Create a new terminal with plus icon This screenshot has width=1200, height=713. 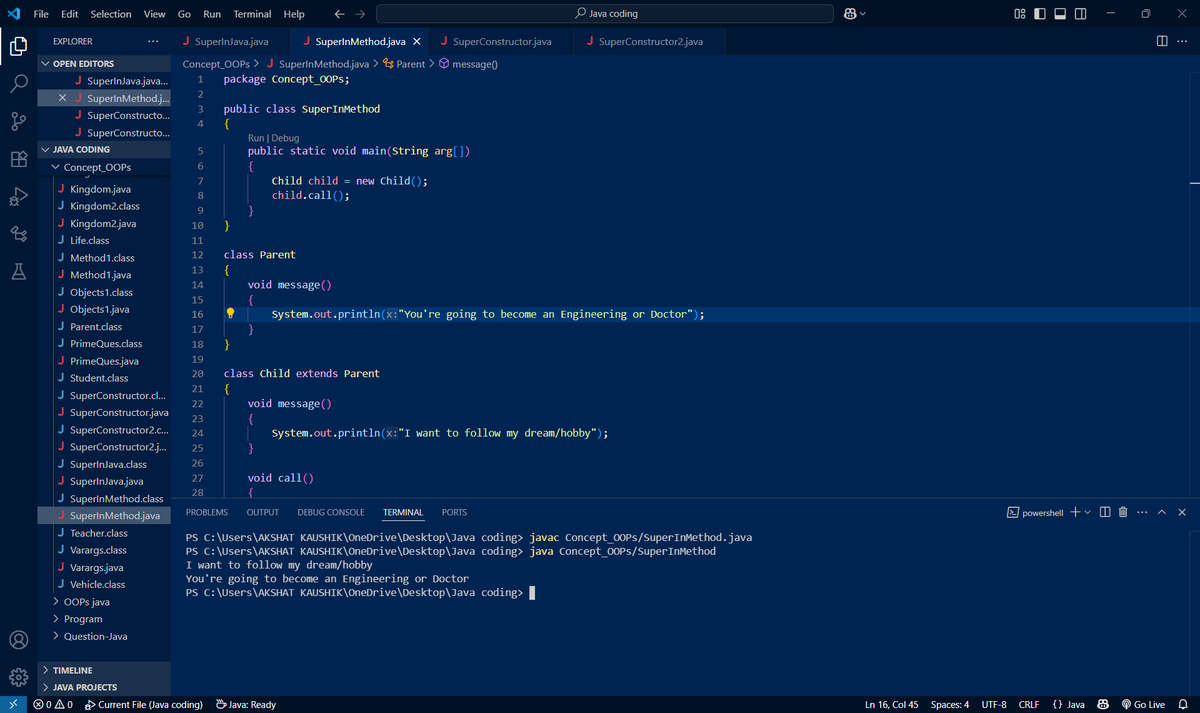point(1074,512)
